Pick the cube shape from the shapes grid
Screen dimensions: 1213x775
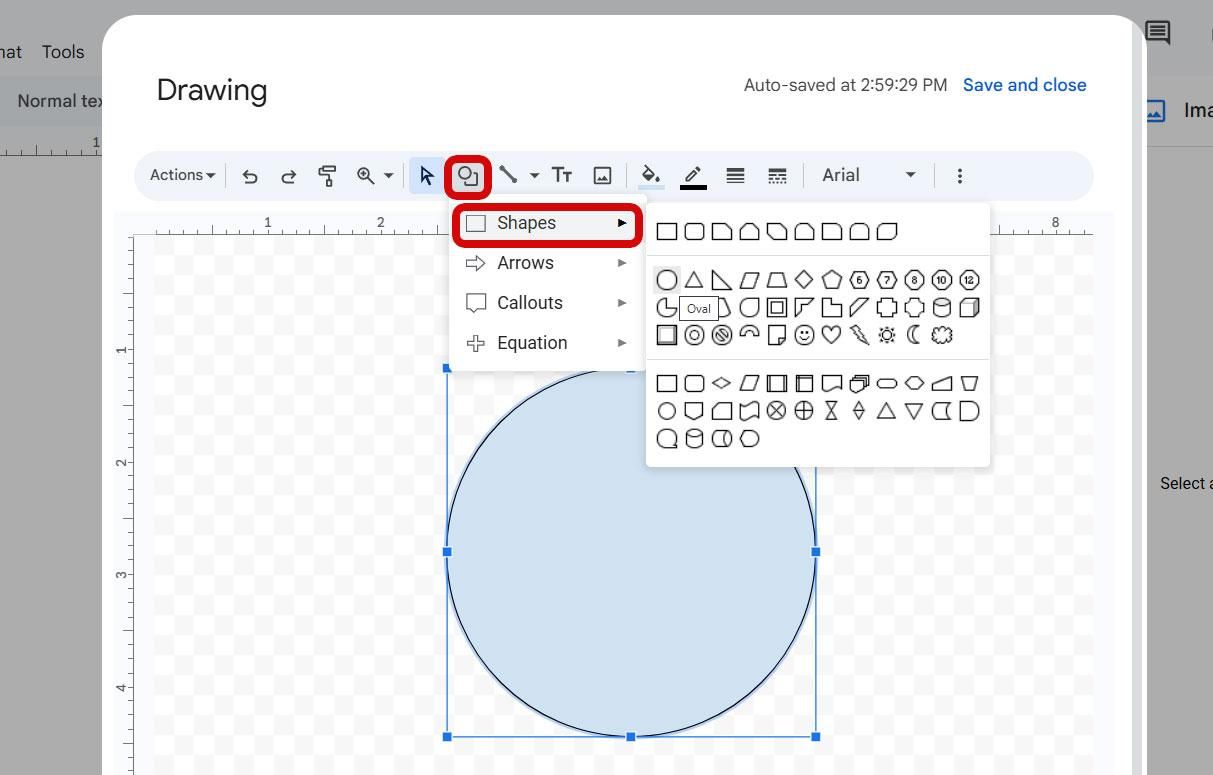[968, 307]
